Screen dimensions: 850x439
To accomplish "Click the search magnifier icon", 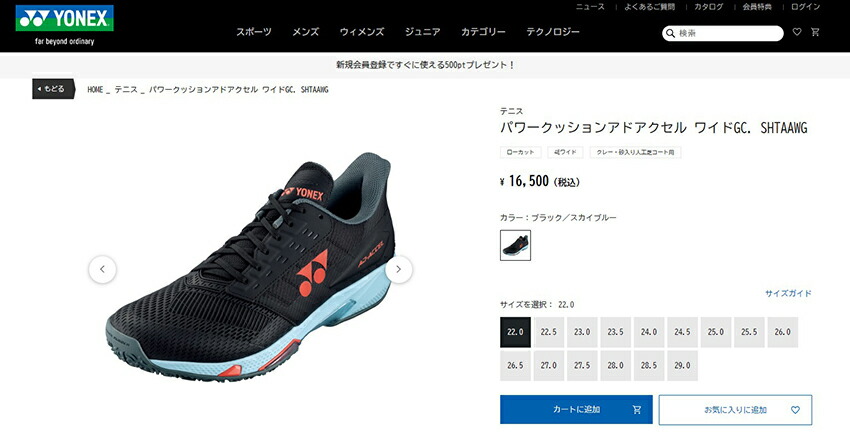I will point(671,34).
